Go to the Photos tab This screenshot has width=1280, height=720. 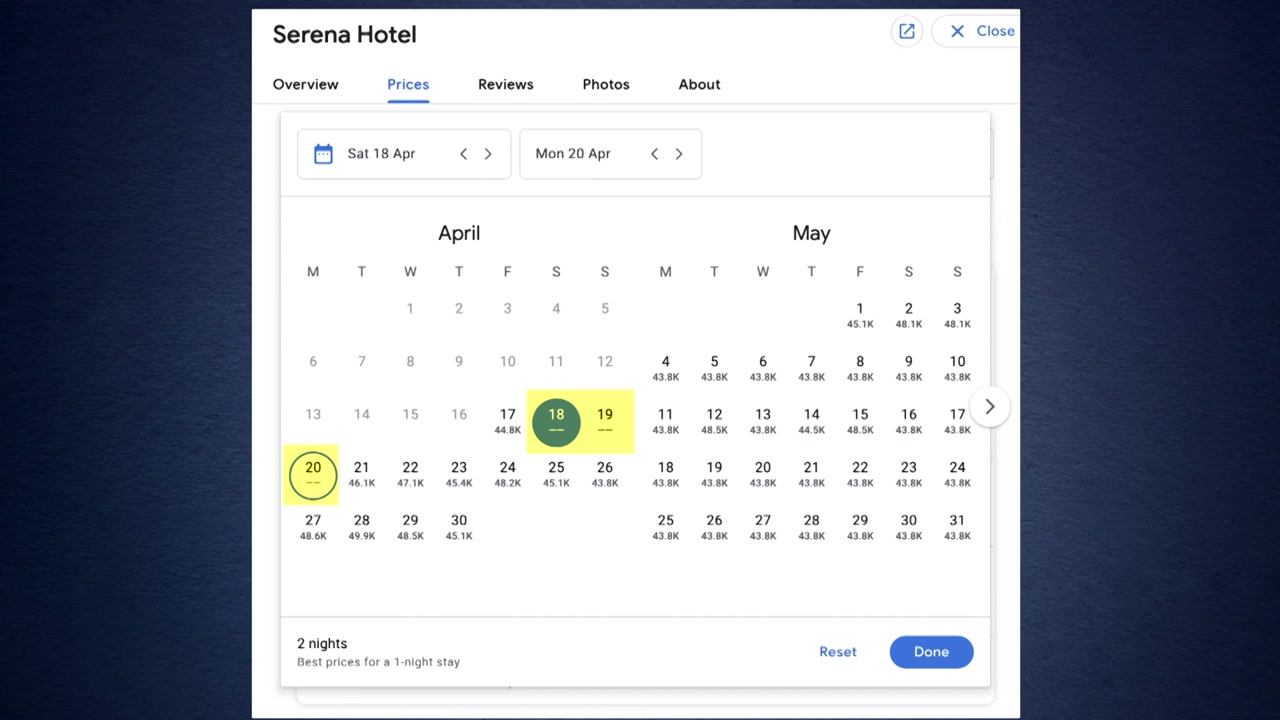click(606, 84)
